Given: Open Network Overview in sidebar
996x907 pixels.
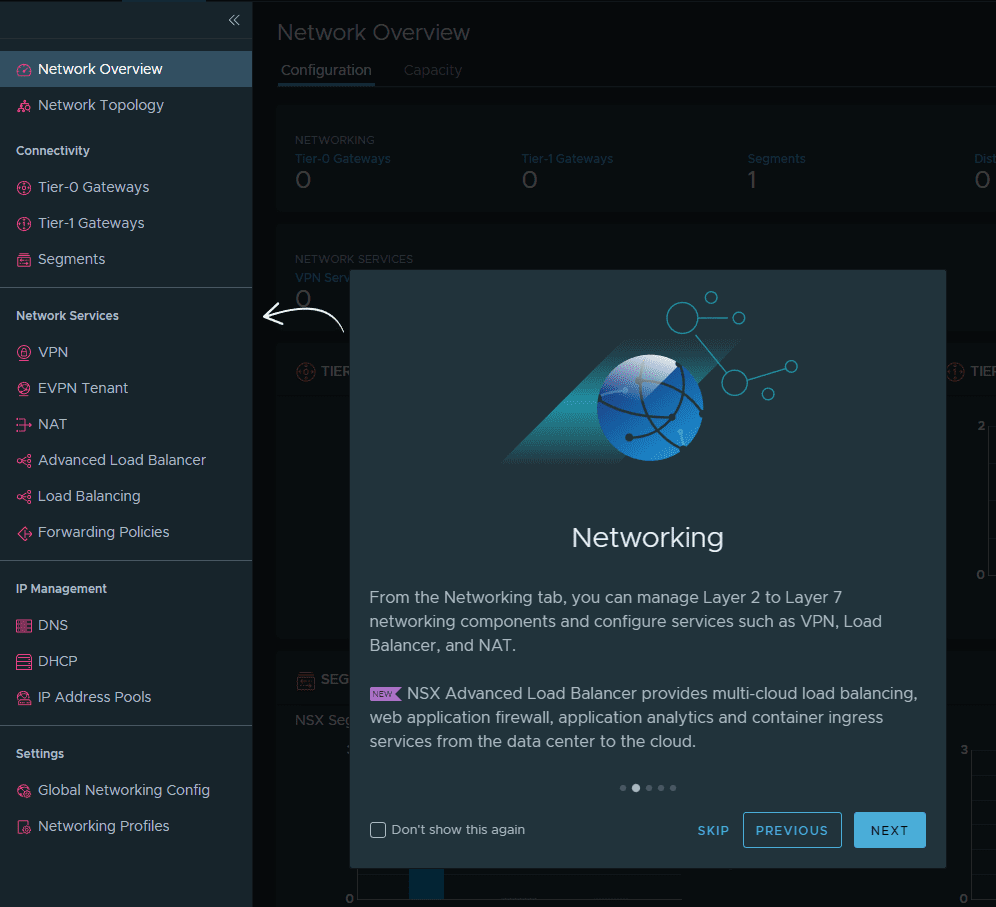Looking at the screenshot, I should [x=126, y=69].
